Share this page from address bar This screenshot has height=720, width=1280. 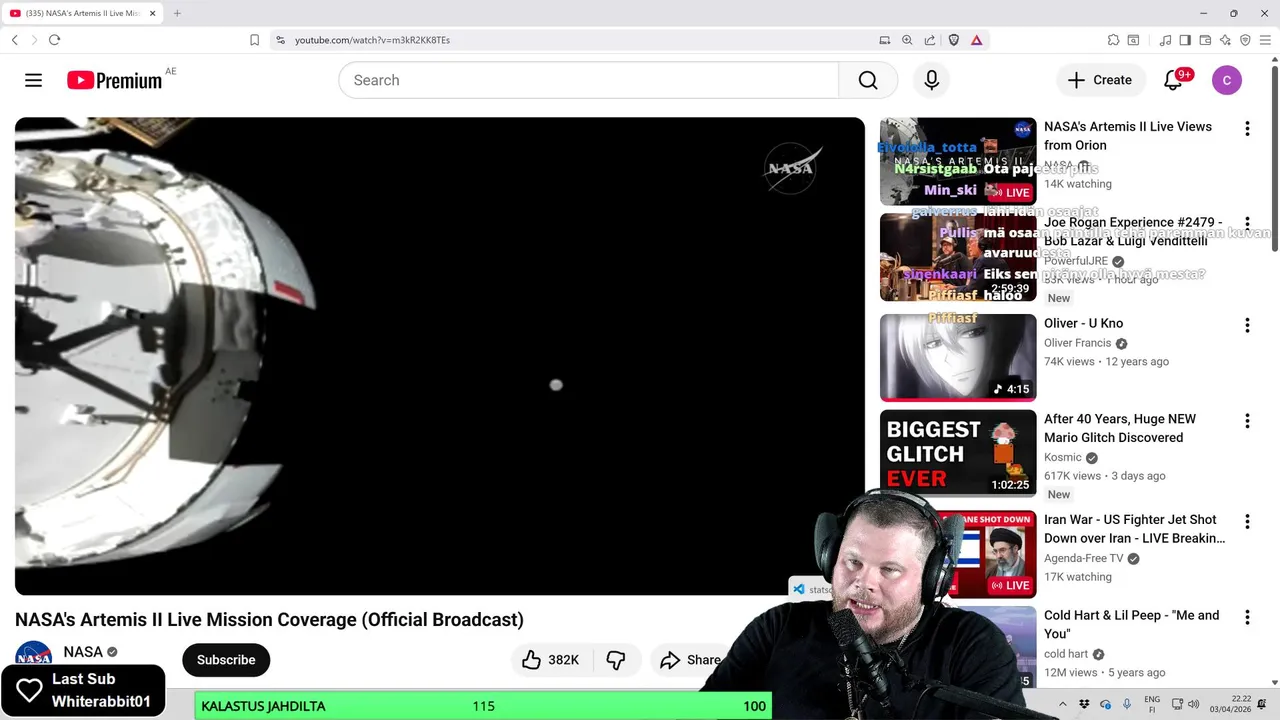pyautogui.click(x=930, y=40)
